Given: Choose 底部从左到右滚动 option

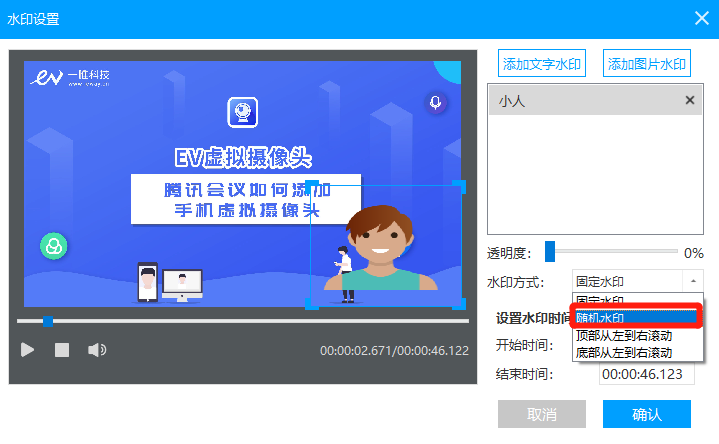Looking at the screenshot, I should (637, 352).
